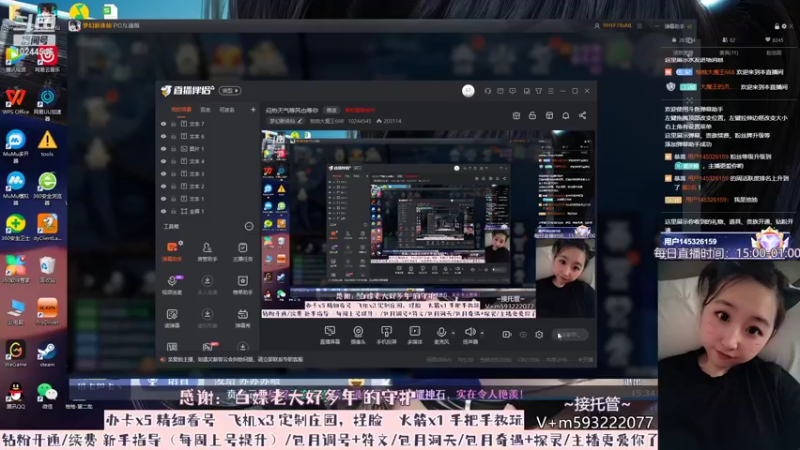Open the tools warning-sign desktop shortcut
The width and height of the screenshot is (800, 450).
pyautogui.click(x=47, y=143)
